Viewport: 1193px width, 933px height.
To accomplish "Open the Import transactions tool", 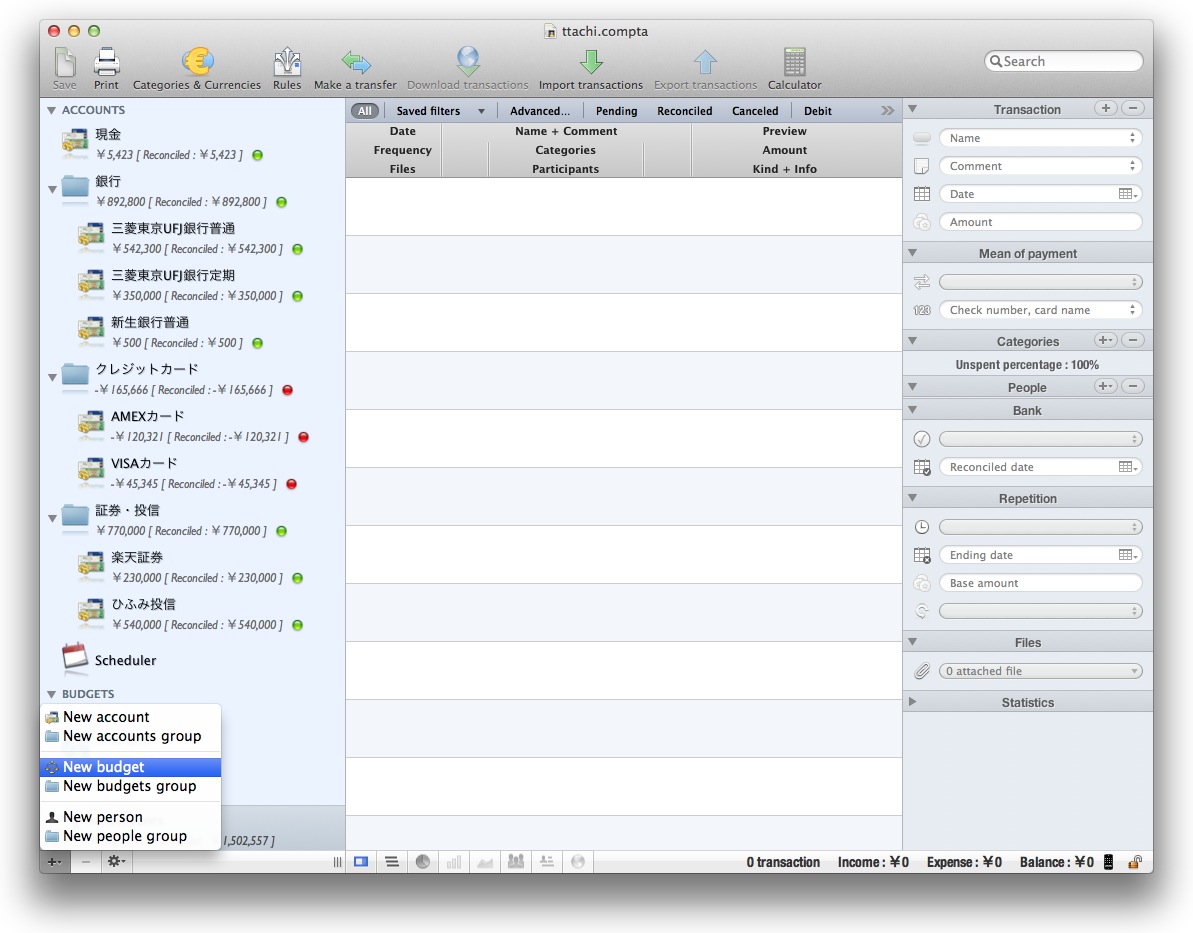I will pyautogui.click(x=590, y=68).
